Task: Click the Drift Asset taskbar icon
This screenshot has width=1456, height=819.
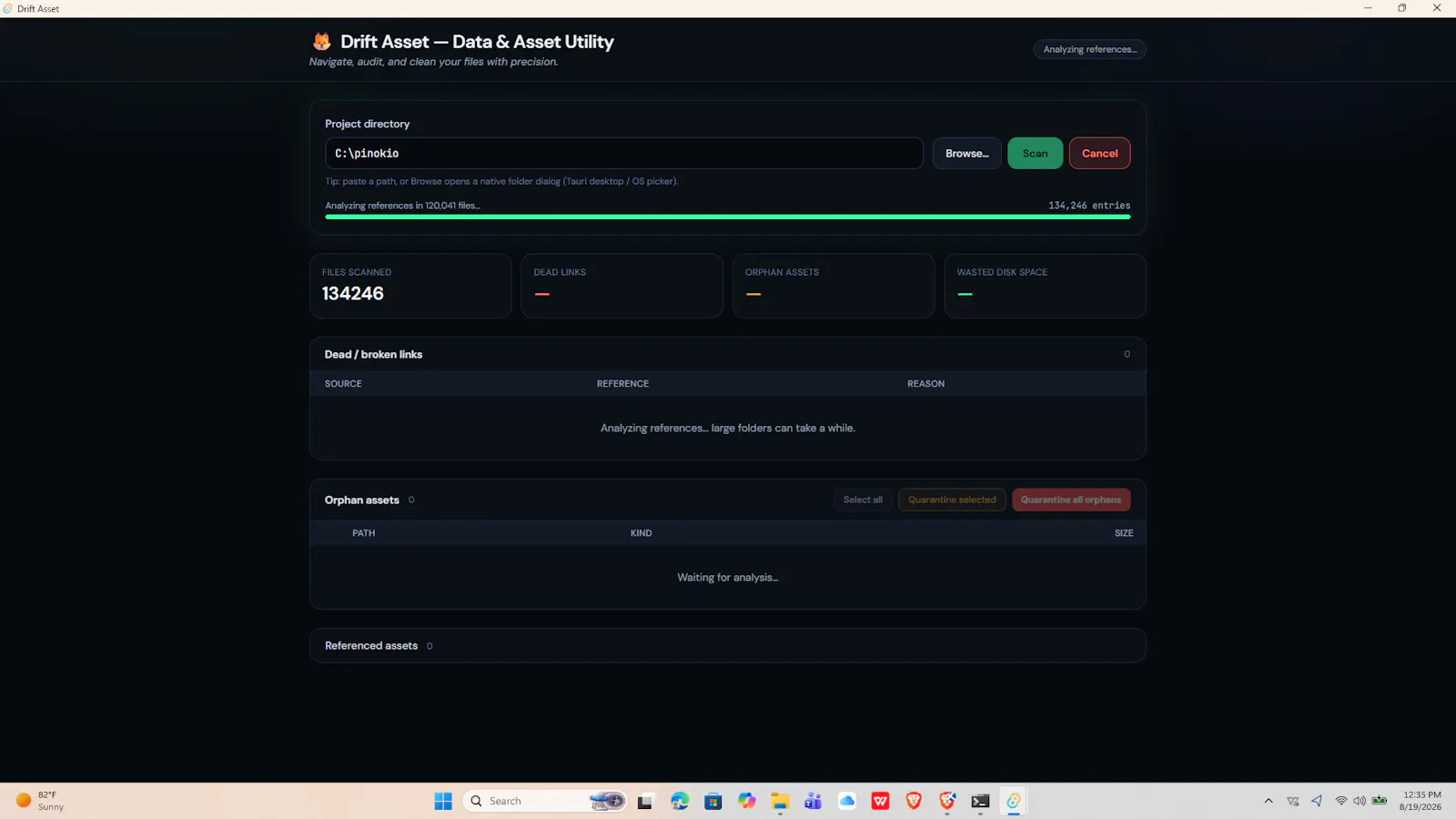Action: pyautogui.click(x=1014, y=801)
